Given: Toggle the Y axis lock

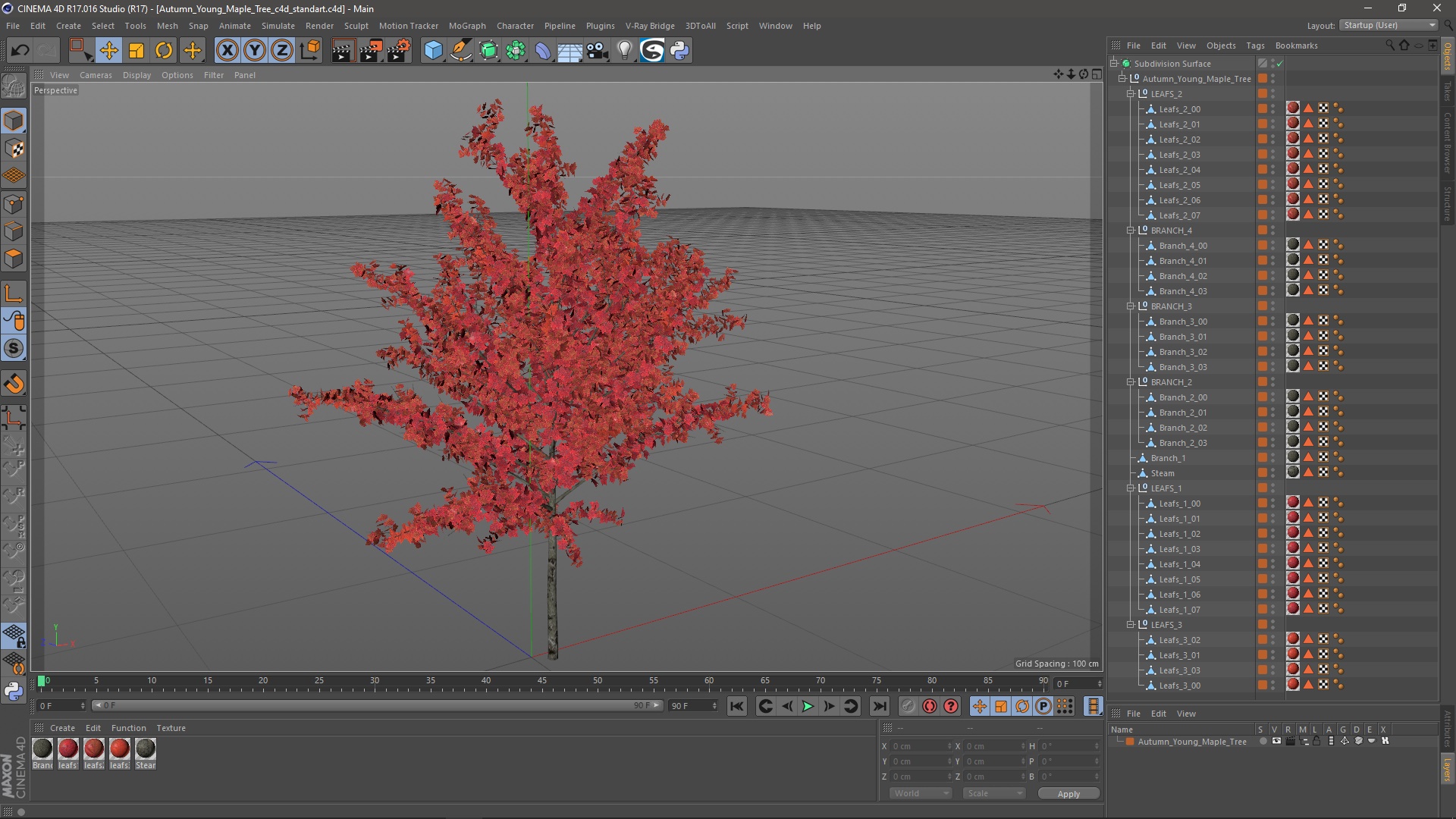Looking at the screenshot, I should 255,51.
